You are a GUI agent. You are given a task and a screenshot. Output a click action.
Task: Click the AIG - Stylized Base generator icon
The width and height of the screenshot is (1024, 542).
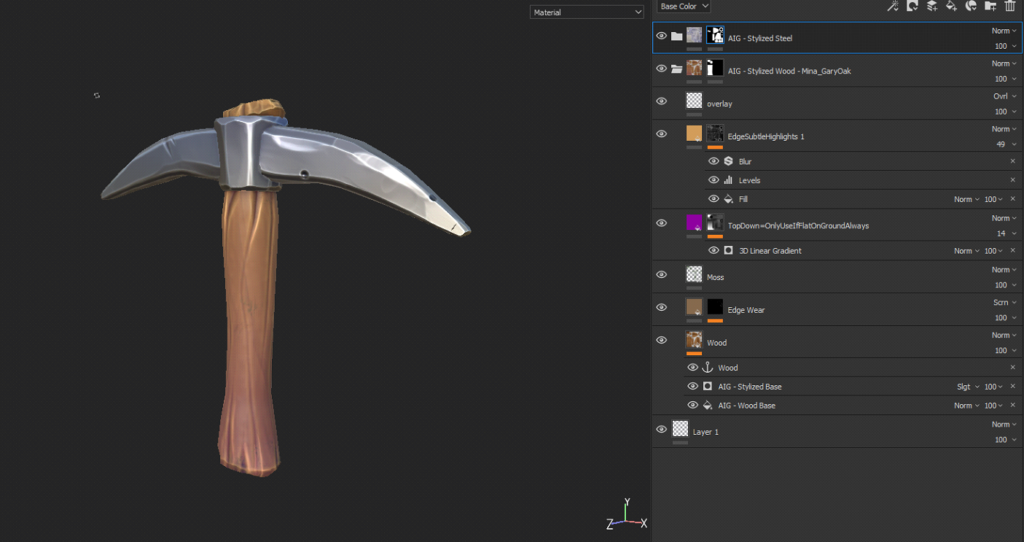(708, 387)
